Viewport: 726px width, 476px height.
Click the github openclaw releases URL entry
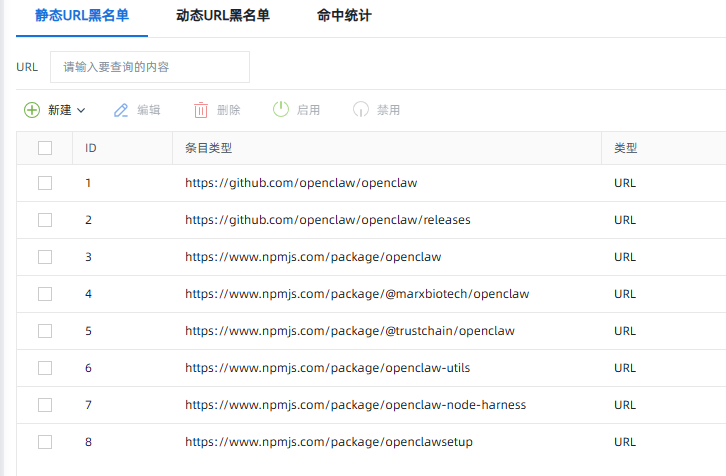(x=328, y=220)
